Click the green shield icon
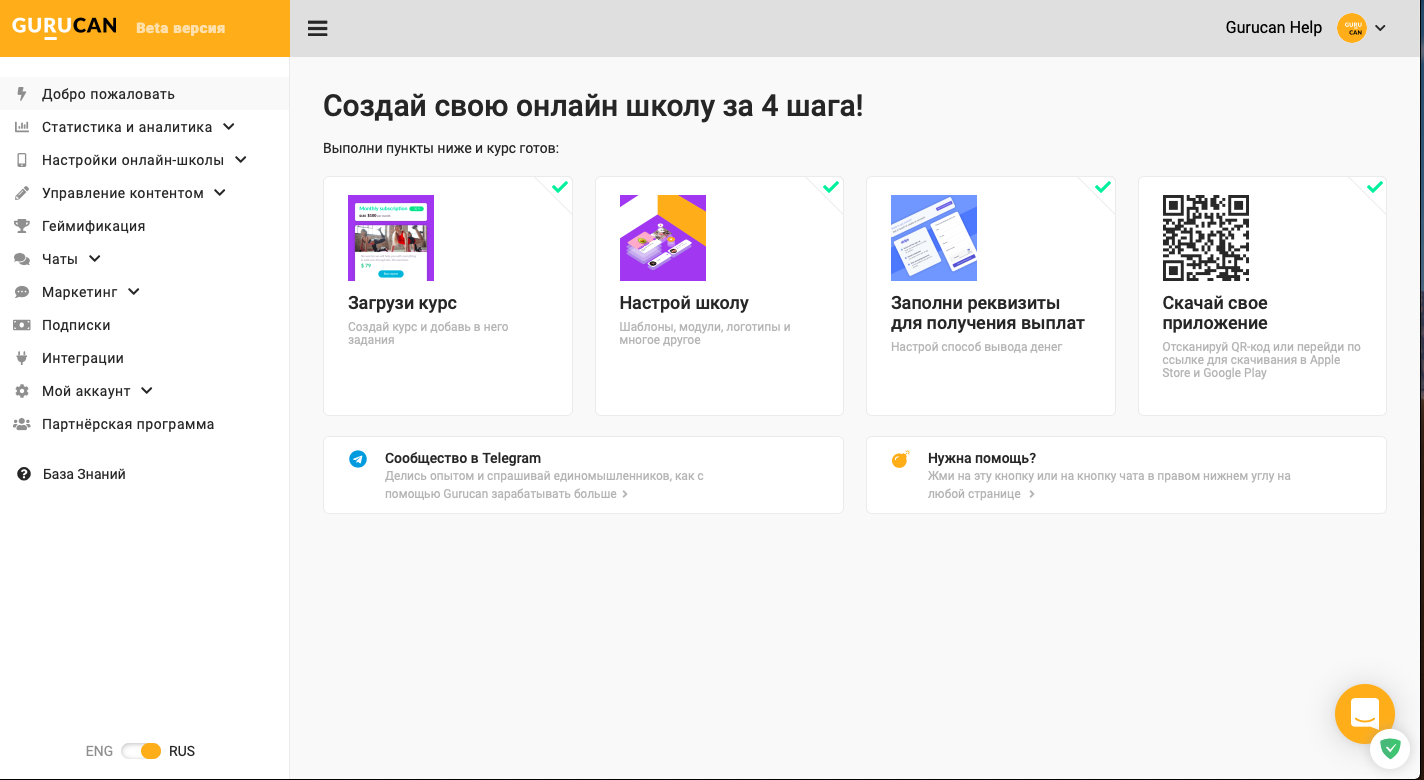 pyautogui.click(x=1390, y=748)
